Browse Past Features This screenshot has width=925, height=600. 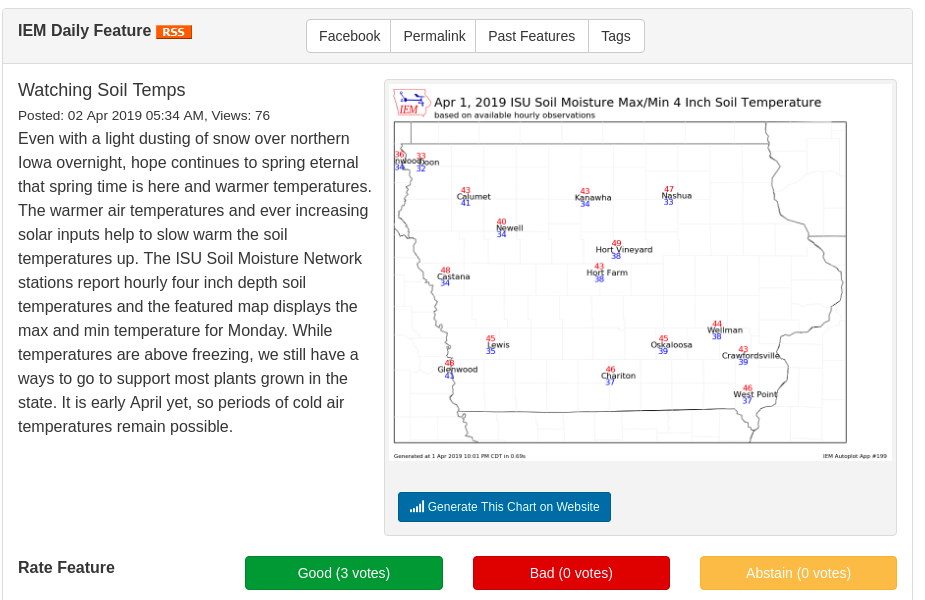[532, 36]
